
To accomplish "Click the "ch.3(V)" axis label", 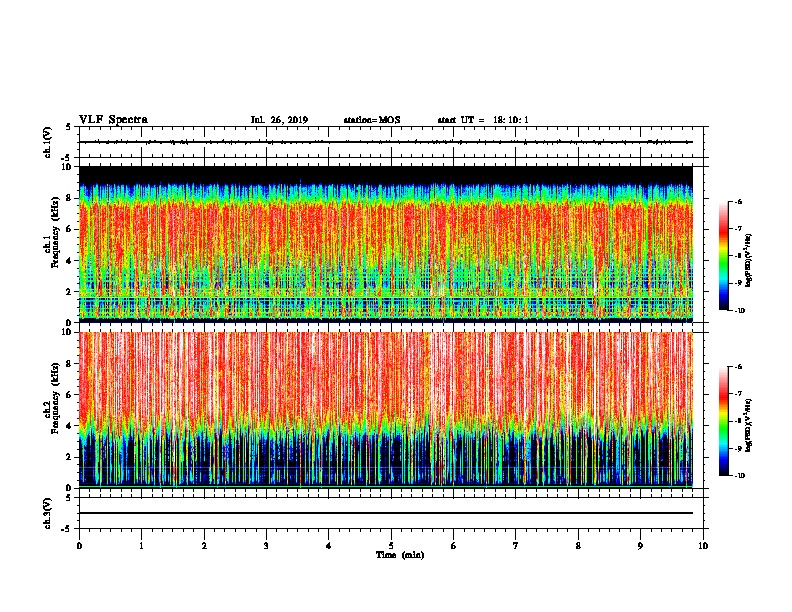I will (47, 513).
